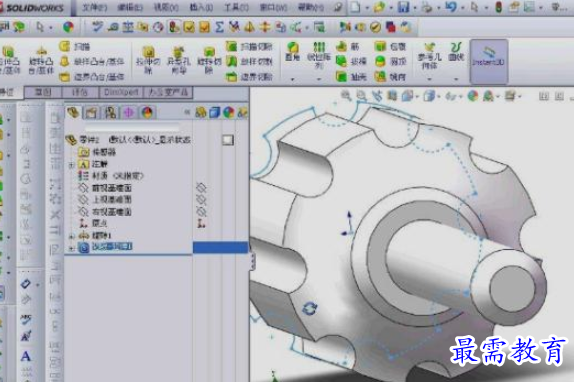574x382 pixels.
Task: Open the 工具 (Tools) menu
Action: 236,7
